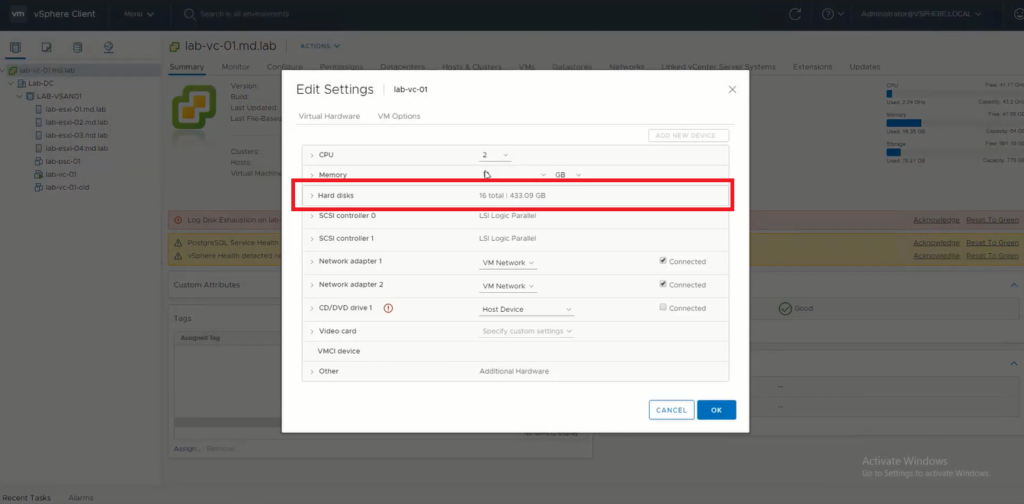This screenshot has width=1024, height=504.
Task: Click the lab-vc-01.md.lab vCenter icon in title
Action: 174,46
